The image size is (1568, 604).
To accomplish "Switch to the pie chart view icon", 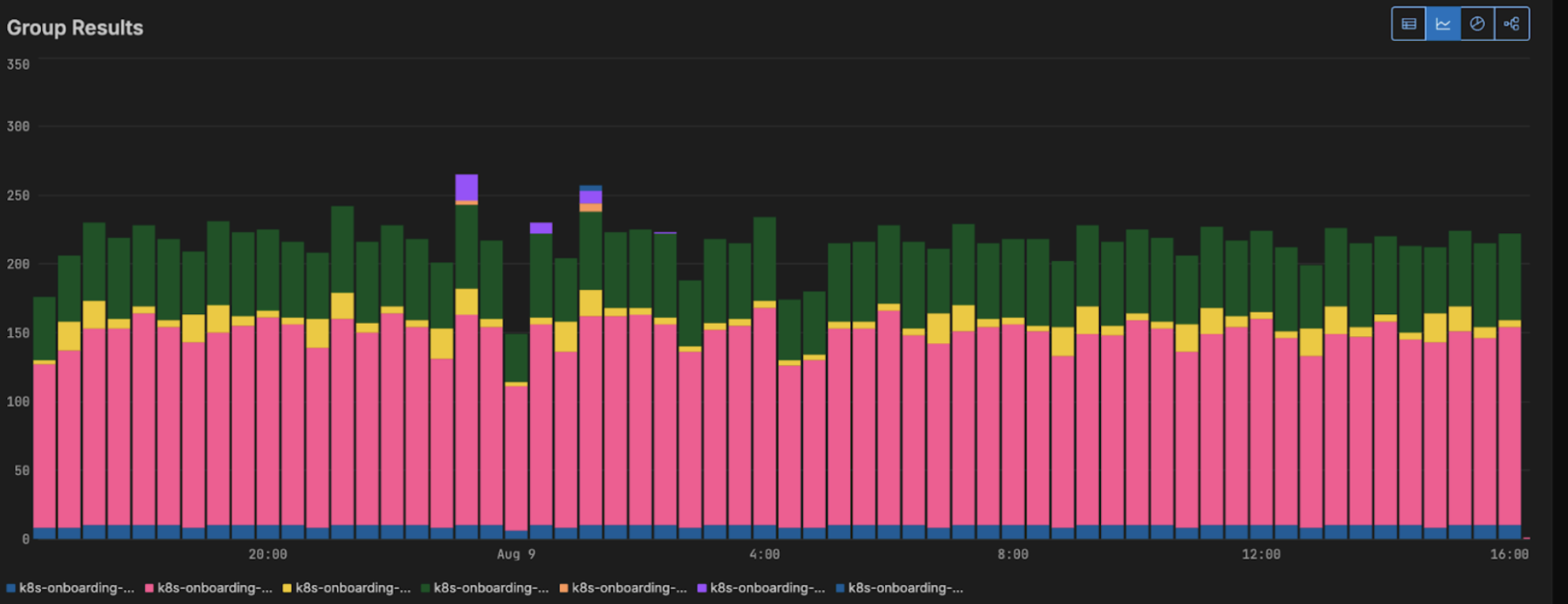I will [1477, 24].
